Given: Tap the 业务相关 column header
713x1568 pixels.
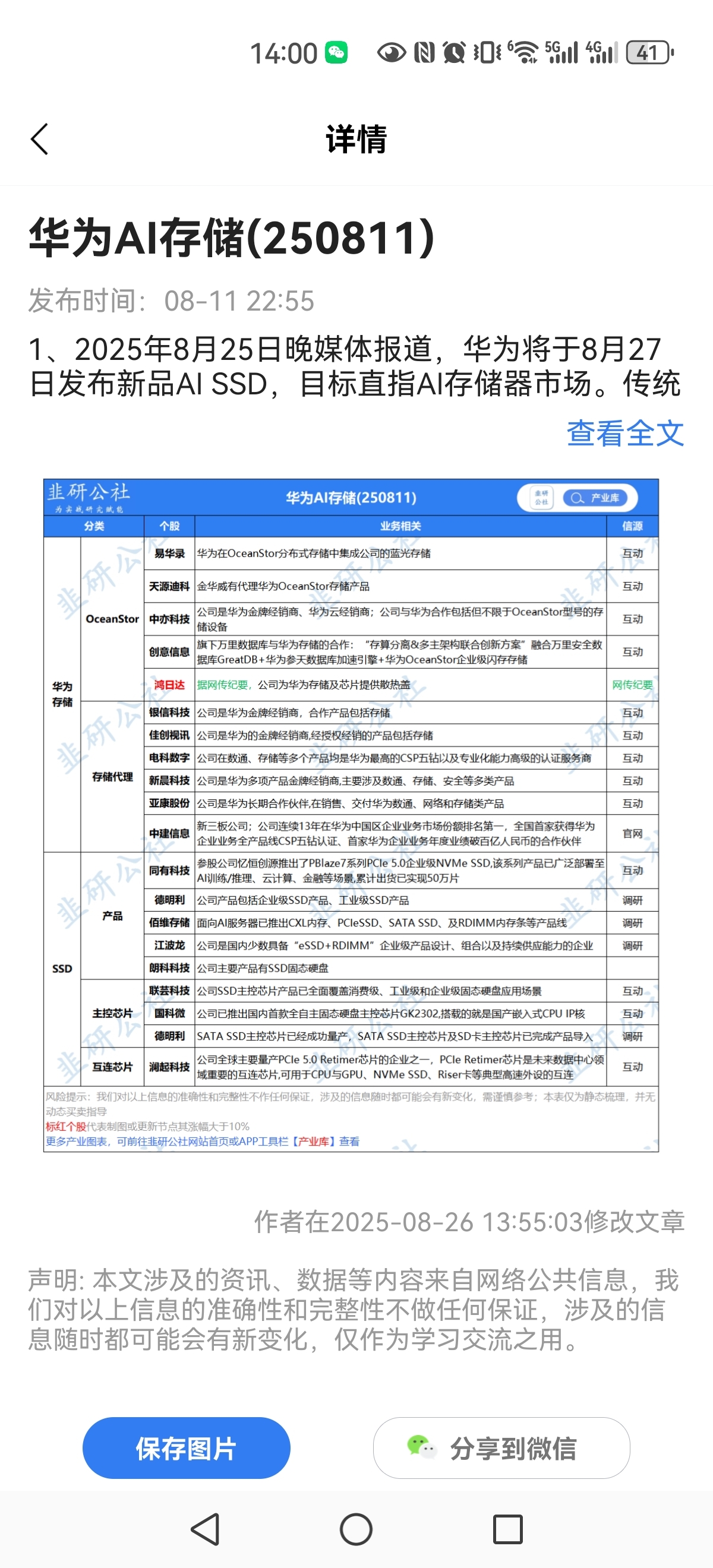Looking at the screenshot, I should pos(400,526).
